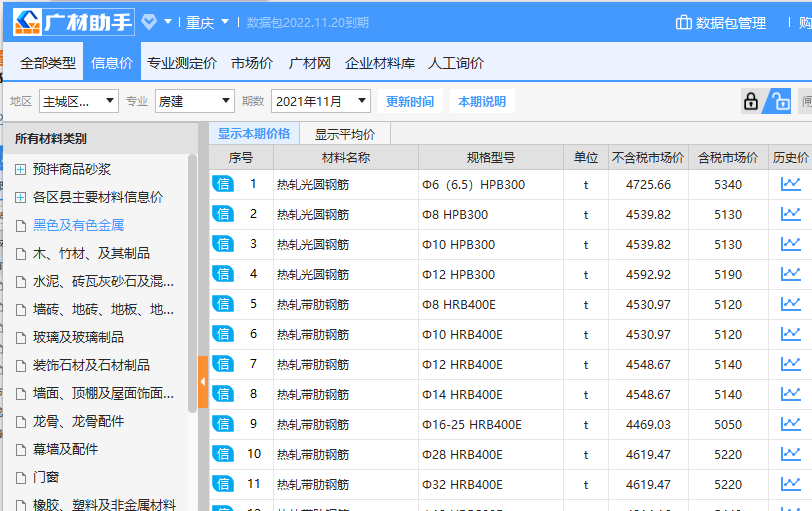Select 显示本期价格 tab
812x511 pixels.
(x=254, y=134)
